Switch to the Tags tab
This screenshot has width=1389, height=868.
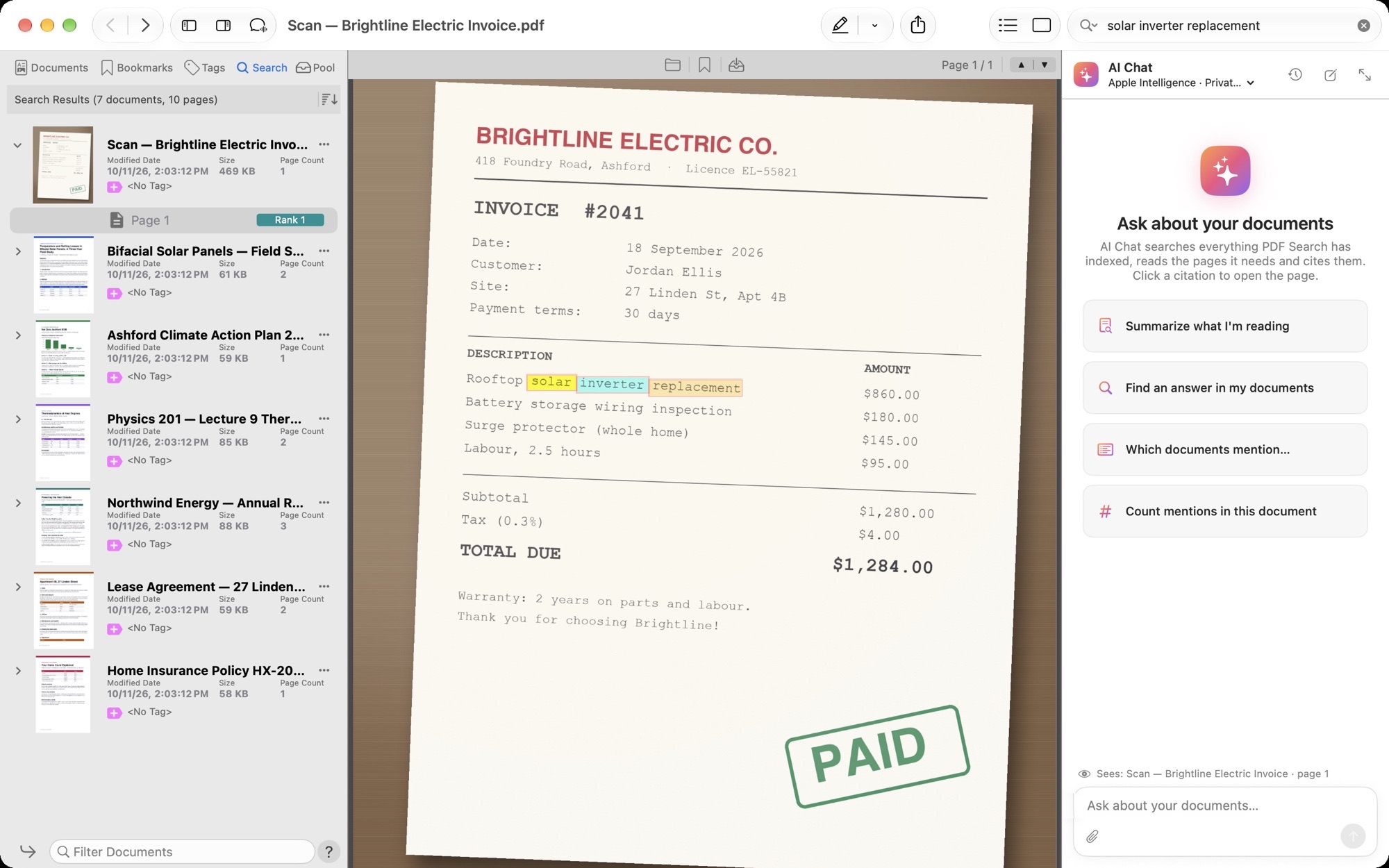click(x=205, y=67)
